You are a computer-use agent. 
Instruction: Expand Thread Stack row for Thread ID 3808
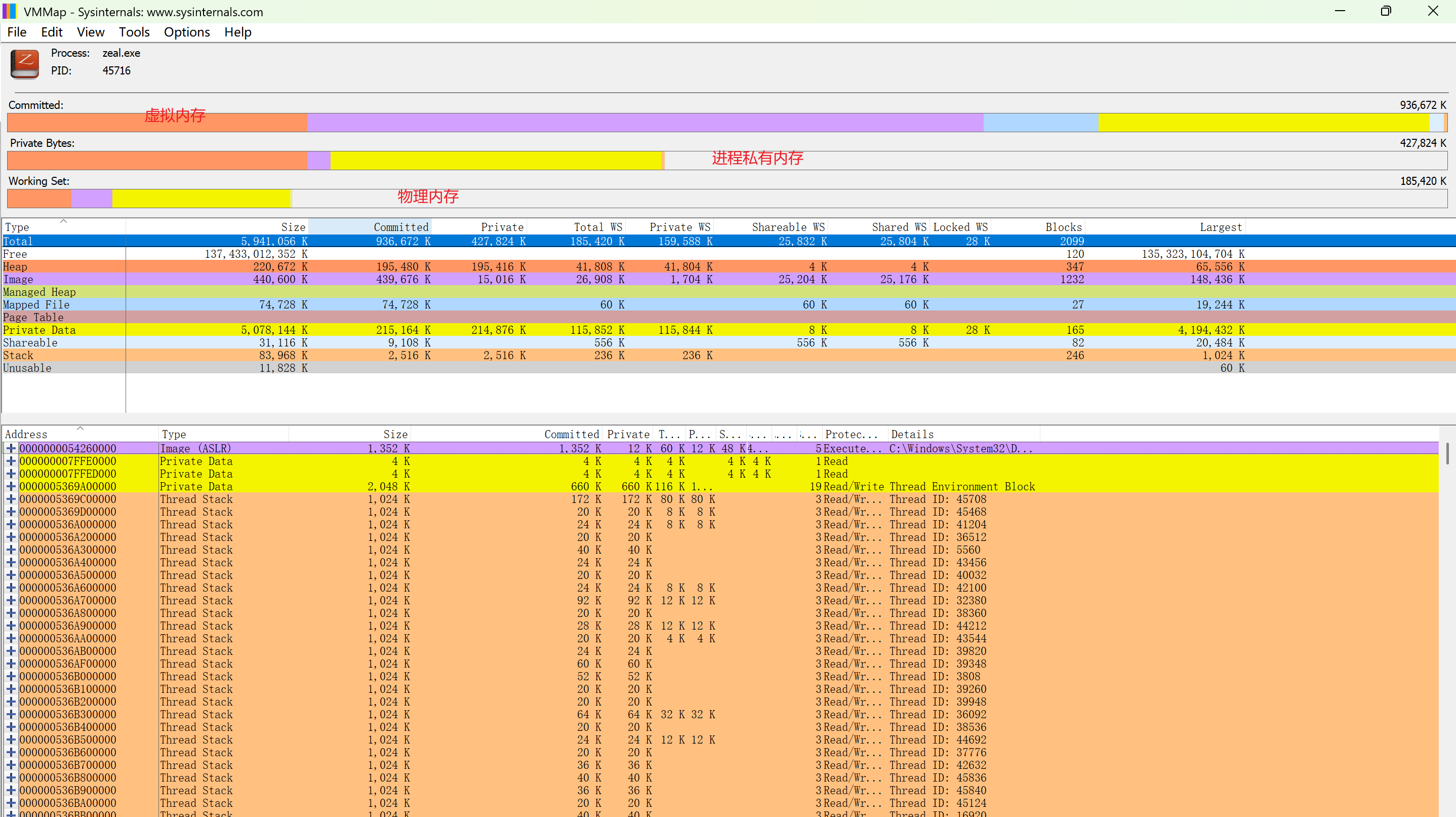pyautogui.click(x=11, y=677)
